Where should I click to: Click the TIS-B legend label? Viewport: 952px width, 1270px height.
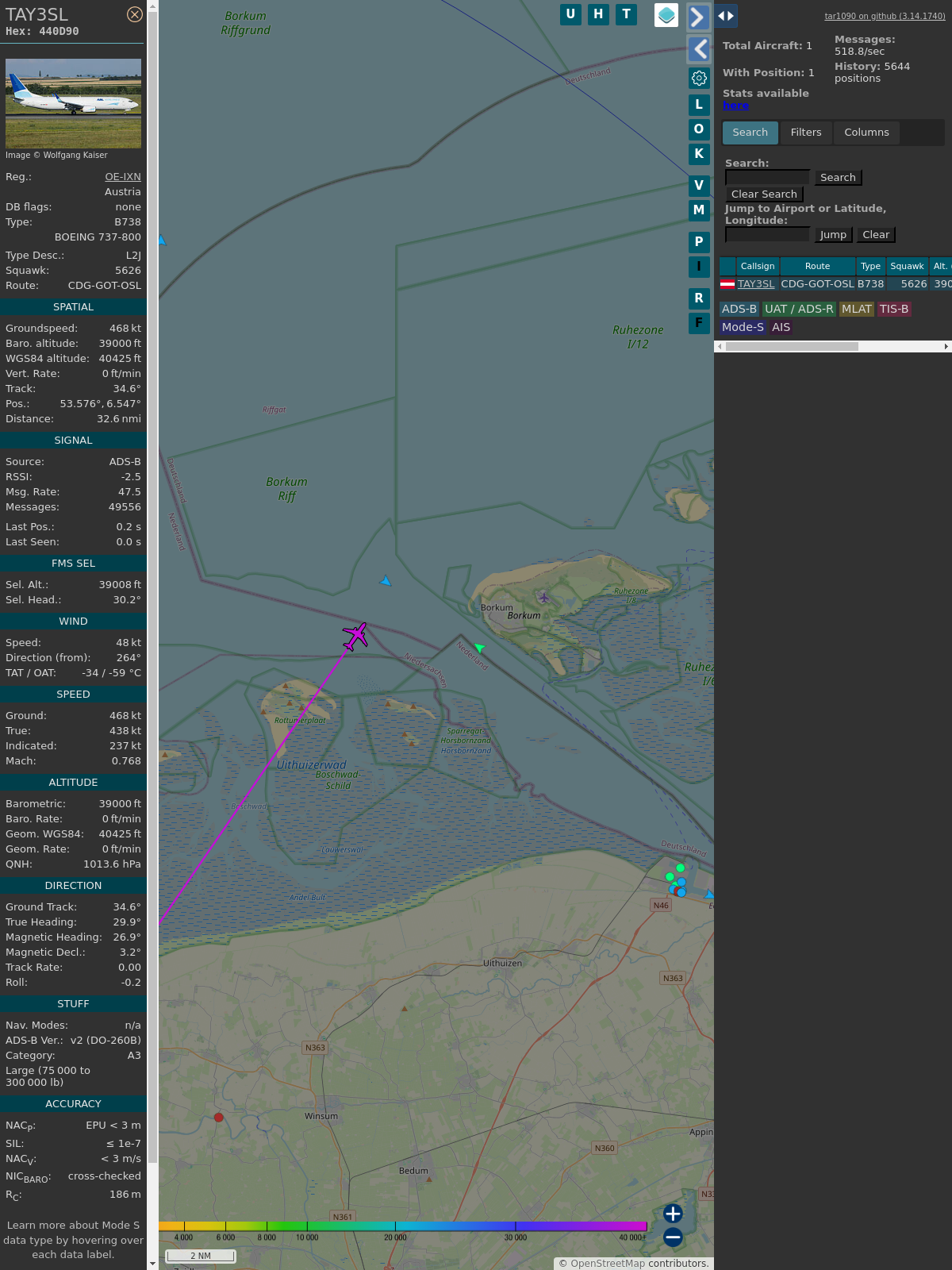[894, 310]
